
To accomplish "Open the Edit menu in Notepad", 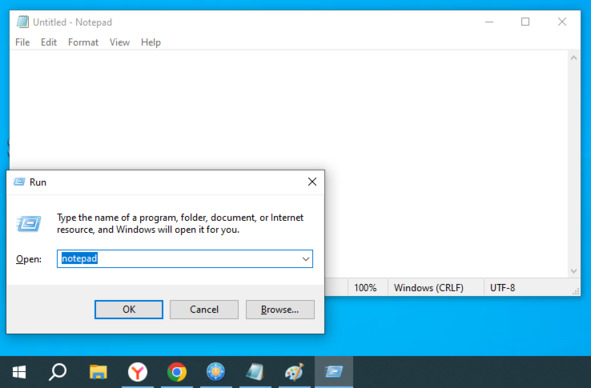I will pyautogui.click(x=49, y=42).
